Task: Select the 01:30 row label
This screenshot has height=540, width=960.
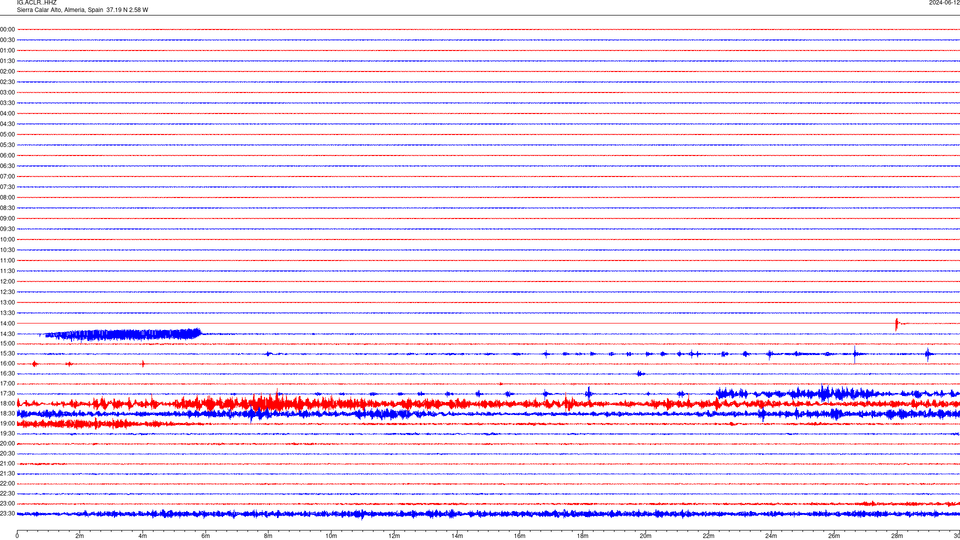Action: (7, 61)
